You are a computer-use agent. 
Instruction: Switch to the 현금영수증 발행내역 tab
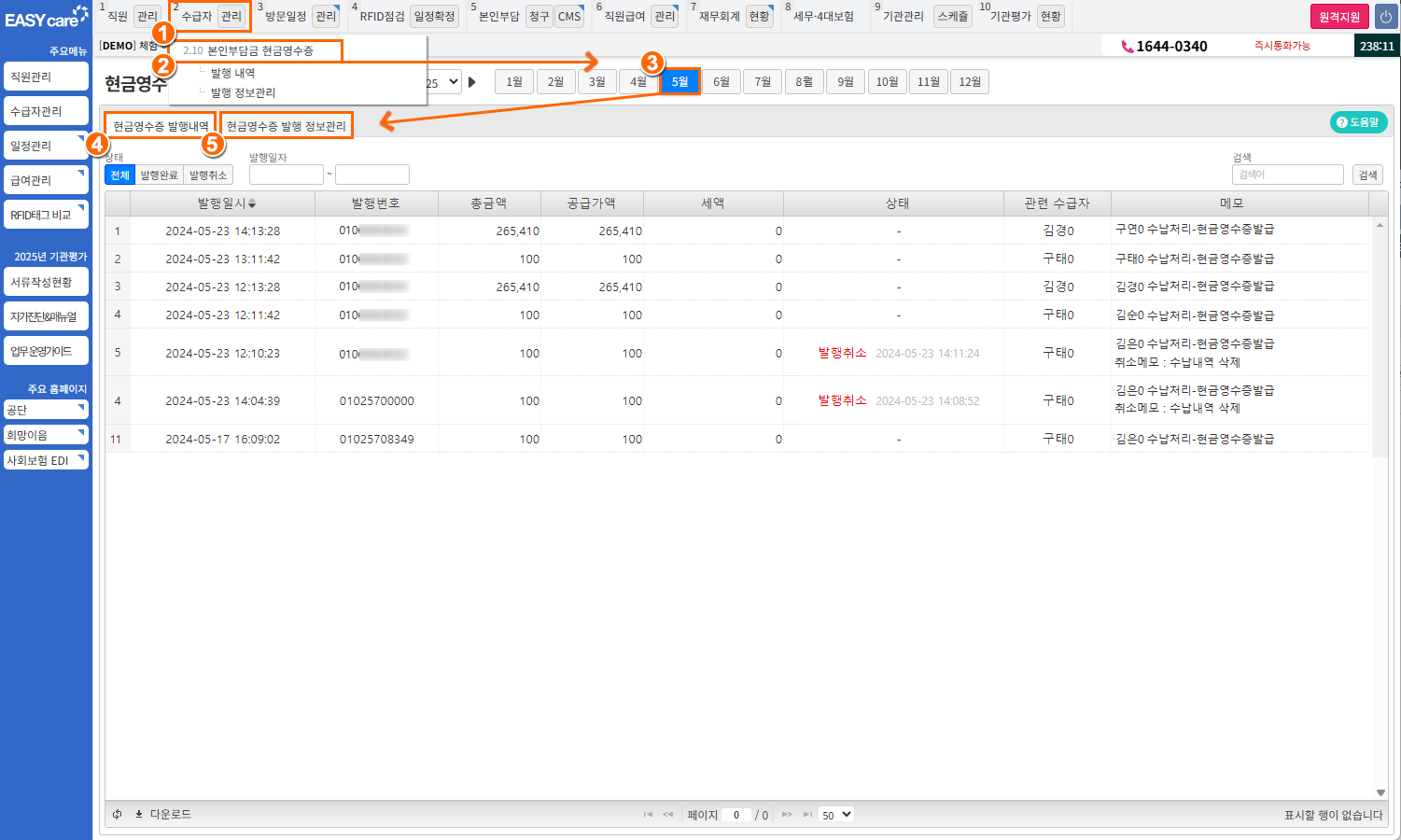click(161, 126)
